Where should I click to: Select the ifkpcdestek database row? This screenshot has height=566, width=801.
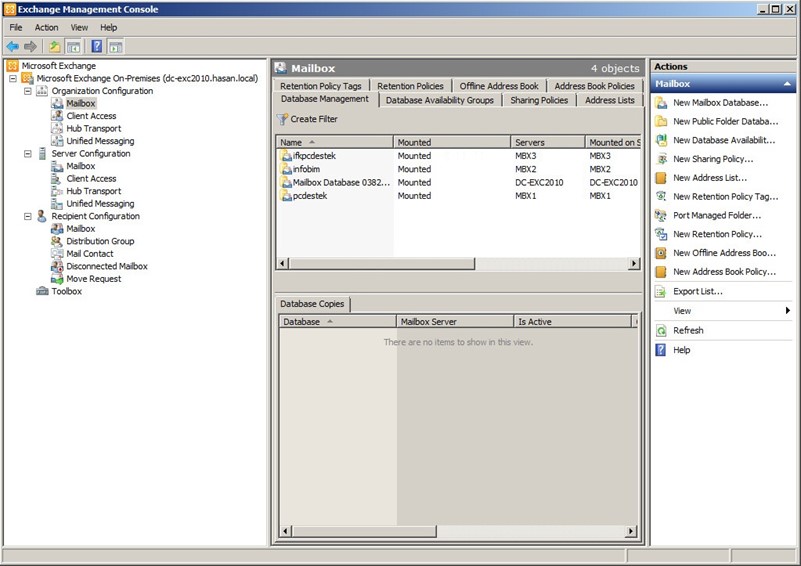tap(458, 156)
